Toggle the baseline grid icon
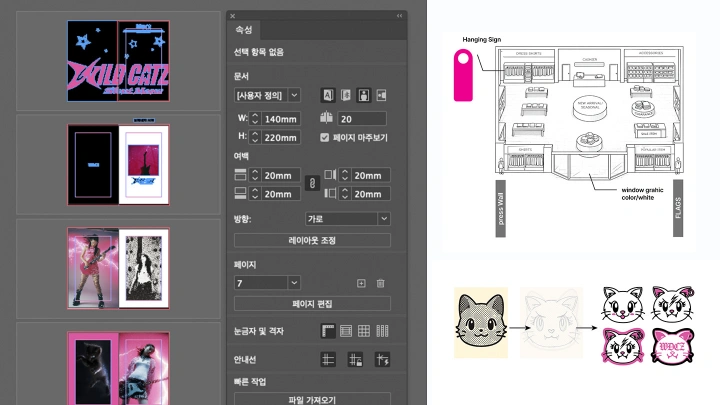This screenshot has width=720, height=405. (x=346, y=331)
